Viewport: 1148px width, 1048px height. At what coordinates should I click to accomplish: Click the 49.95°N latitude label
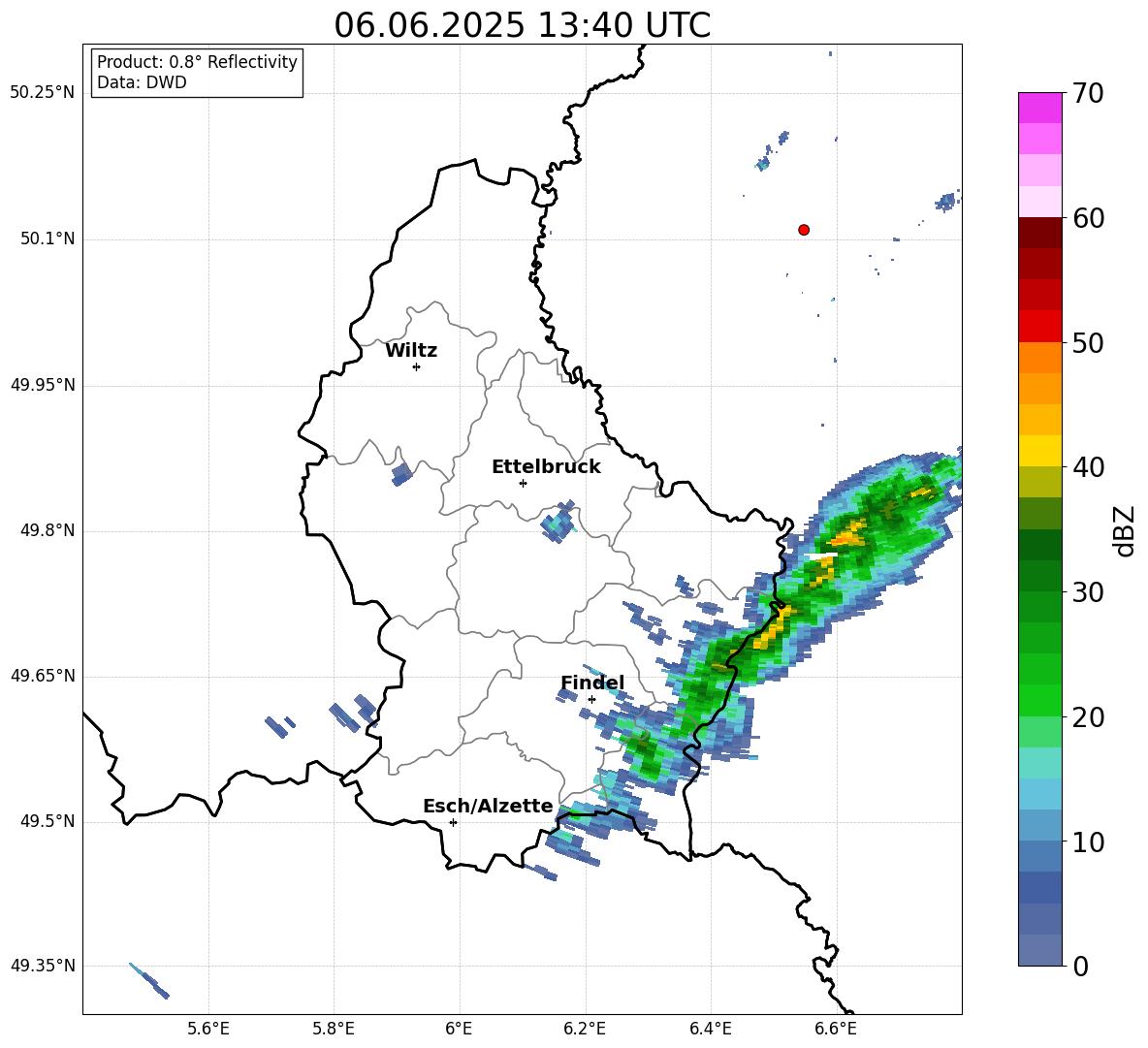(x=43, y=384)
